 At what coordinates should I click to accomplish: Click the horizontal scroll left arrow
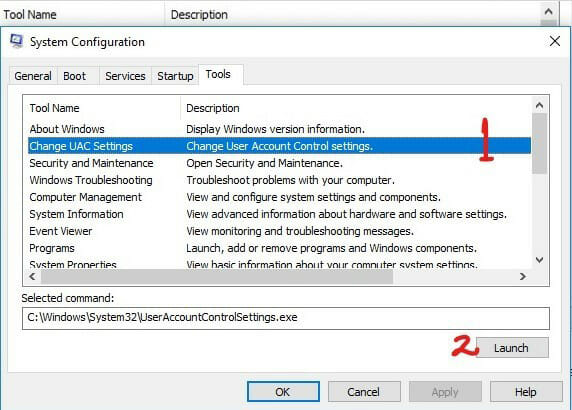coord(32,276)
